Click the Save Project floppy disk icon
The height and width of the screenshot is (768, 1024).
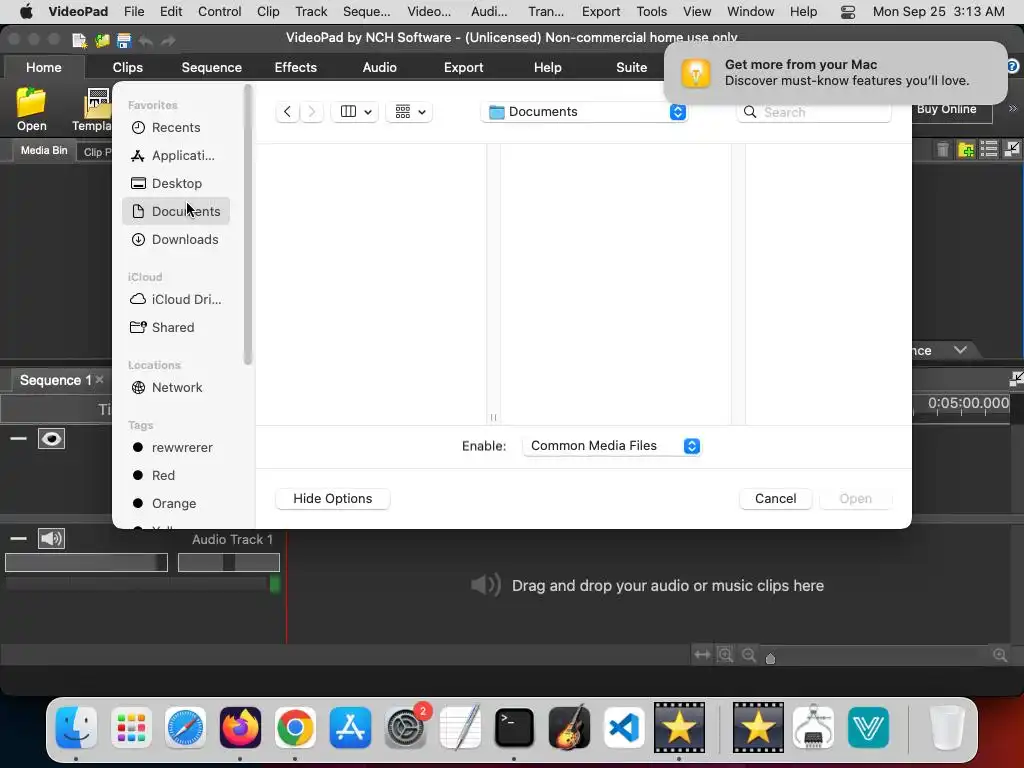(x=124, y=40)
